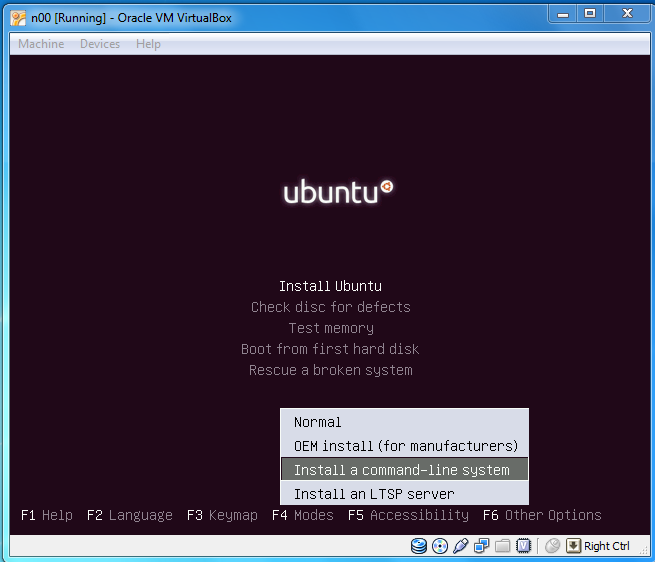The image size is (655, 562).
Task: Click the shared folders status icon
Action: coord(503,546)
